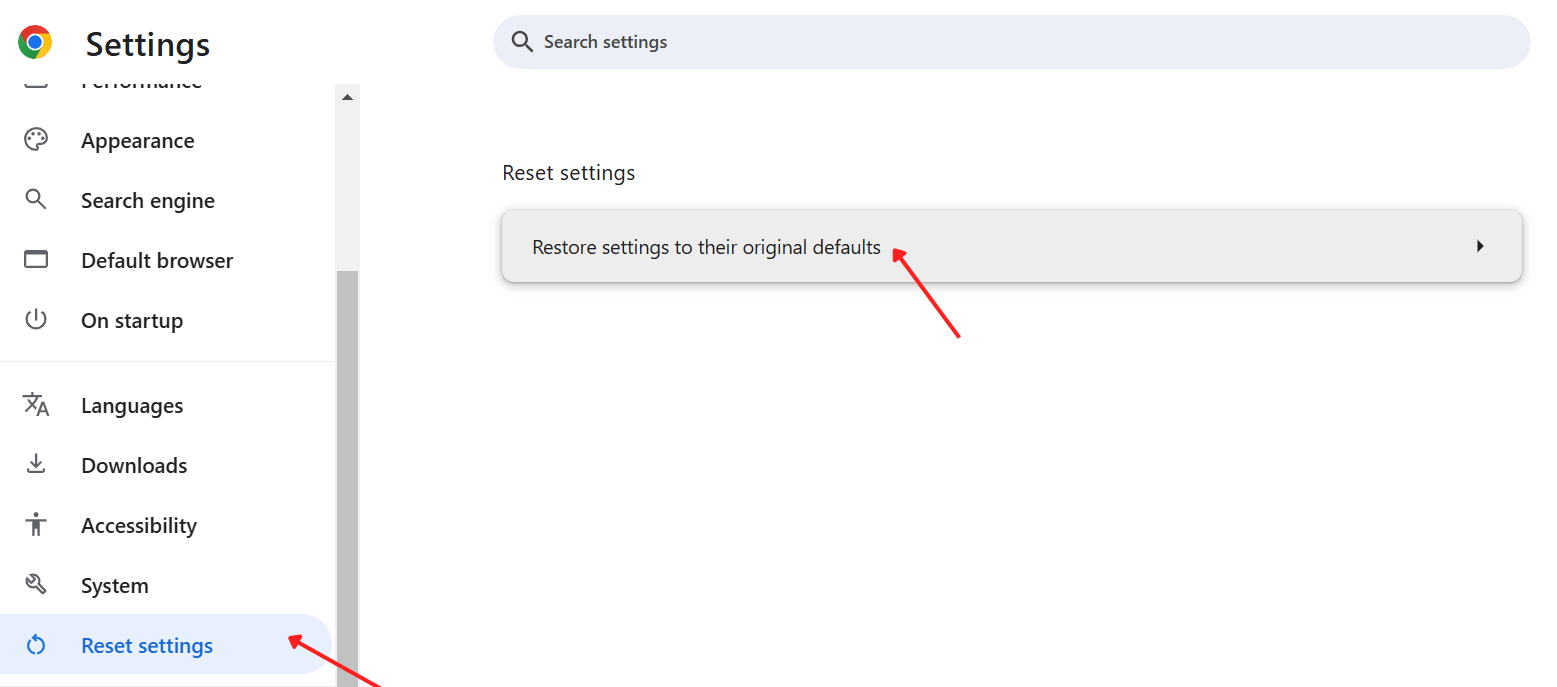Select the Languages translation icon
Viewport: 1557px width, 687px height.
pyautogui.click(x=36, y=405)
